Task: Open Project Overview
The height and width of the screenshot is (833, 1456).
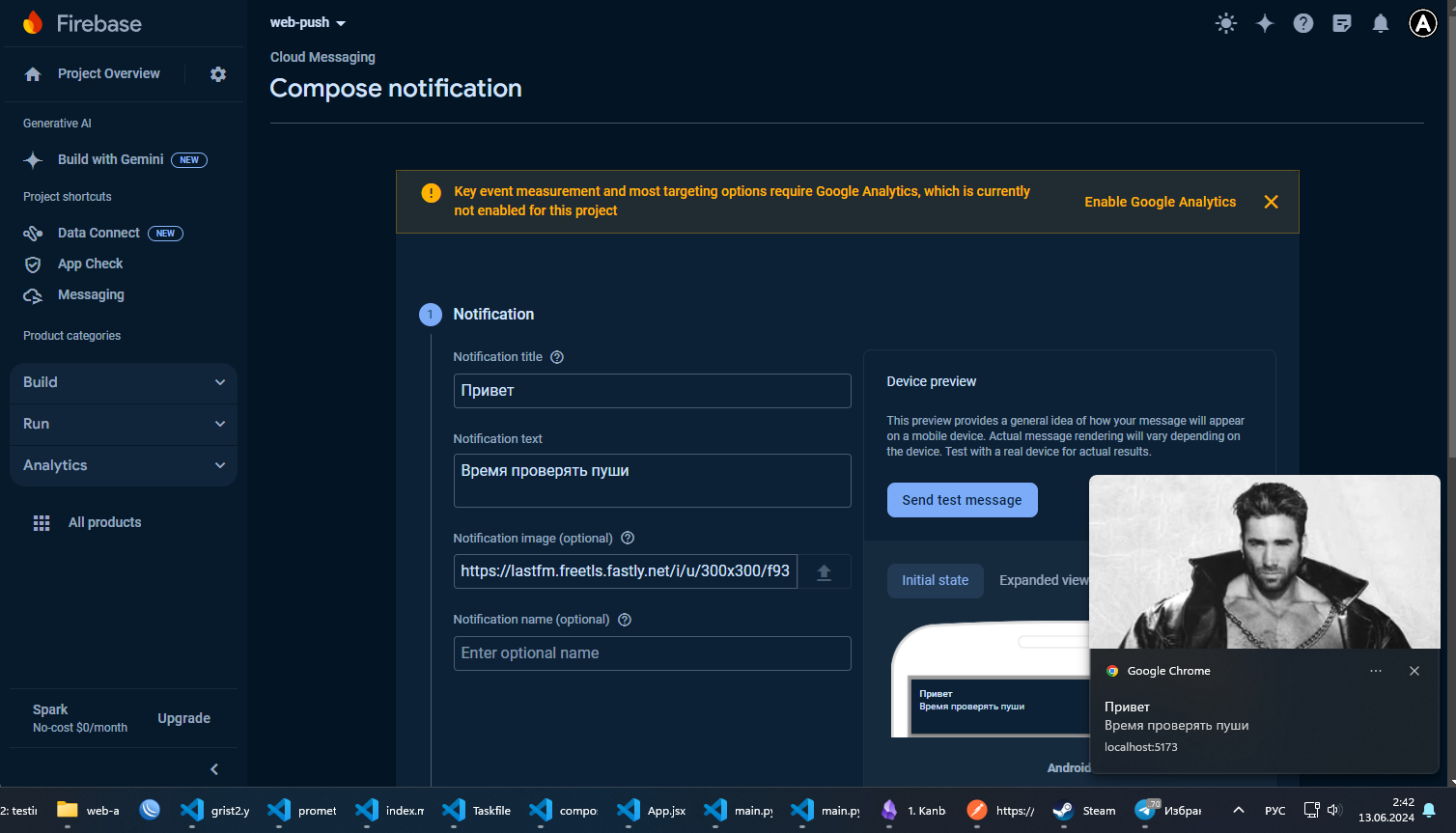Action: click(x=109, y=74)
